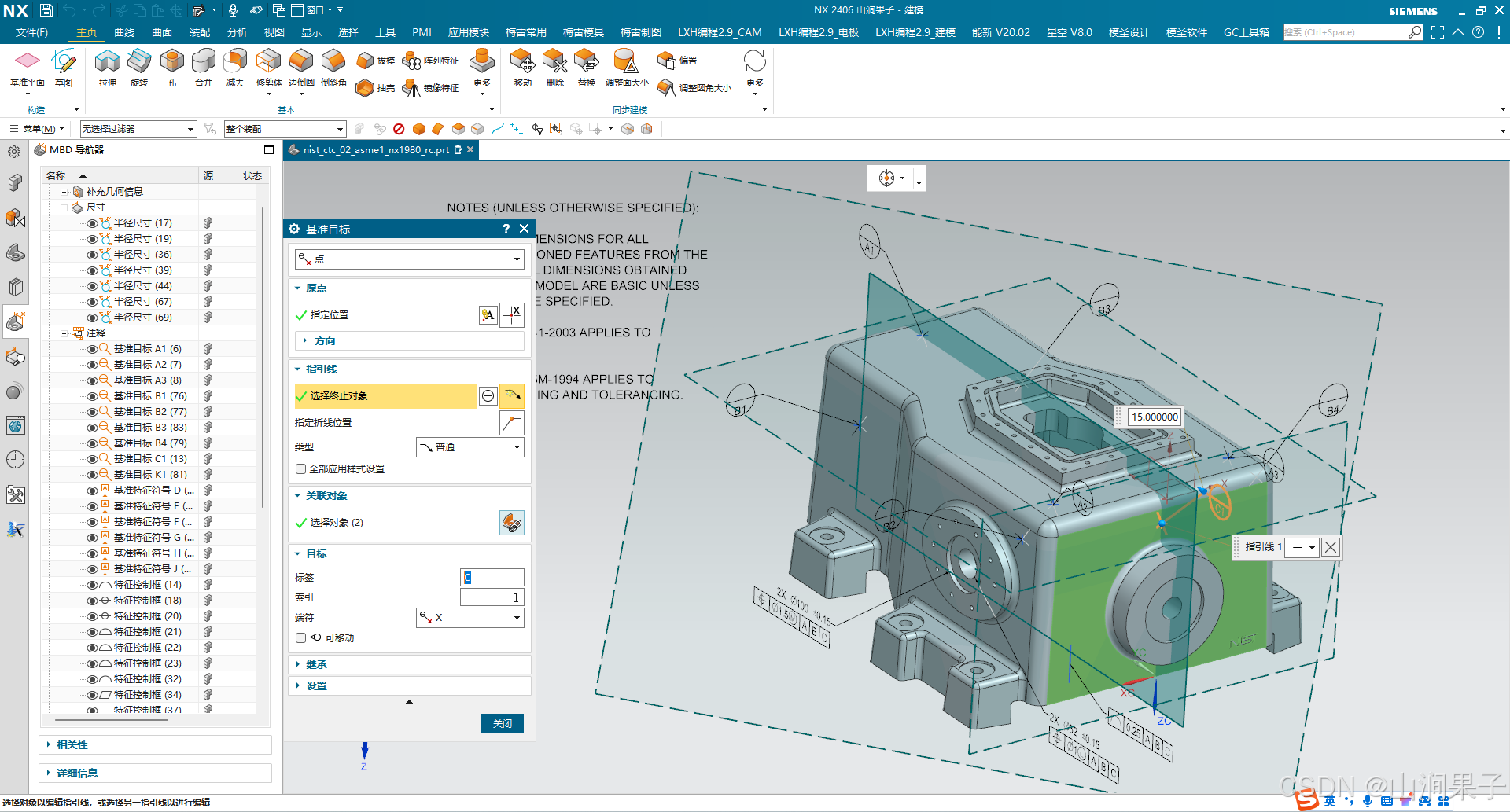The width and height of the screenshot is (1510, 812).
Task: Click the 抽壳 shell tool
Action: (375, 88)
